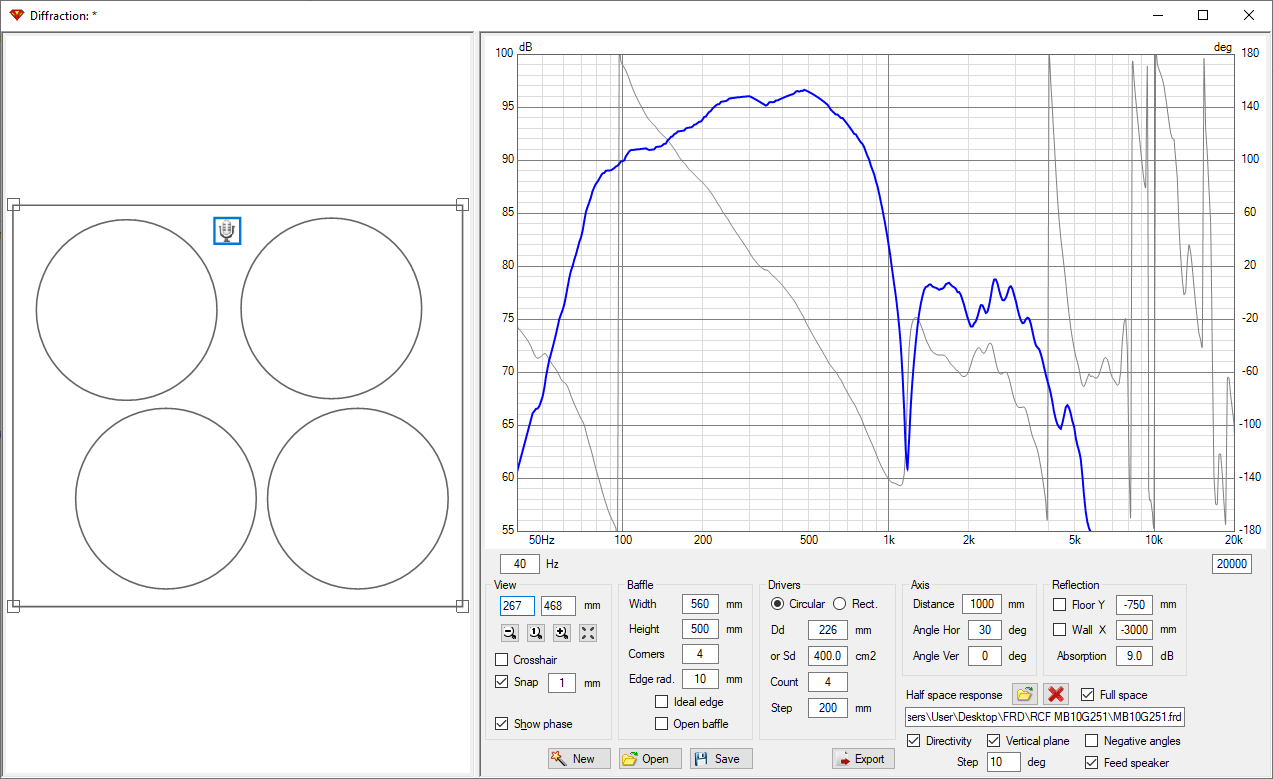Enable the Crosshair checkbox

click(502, 660)
